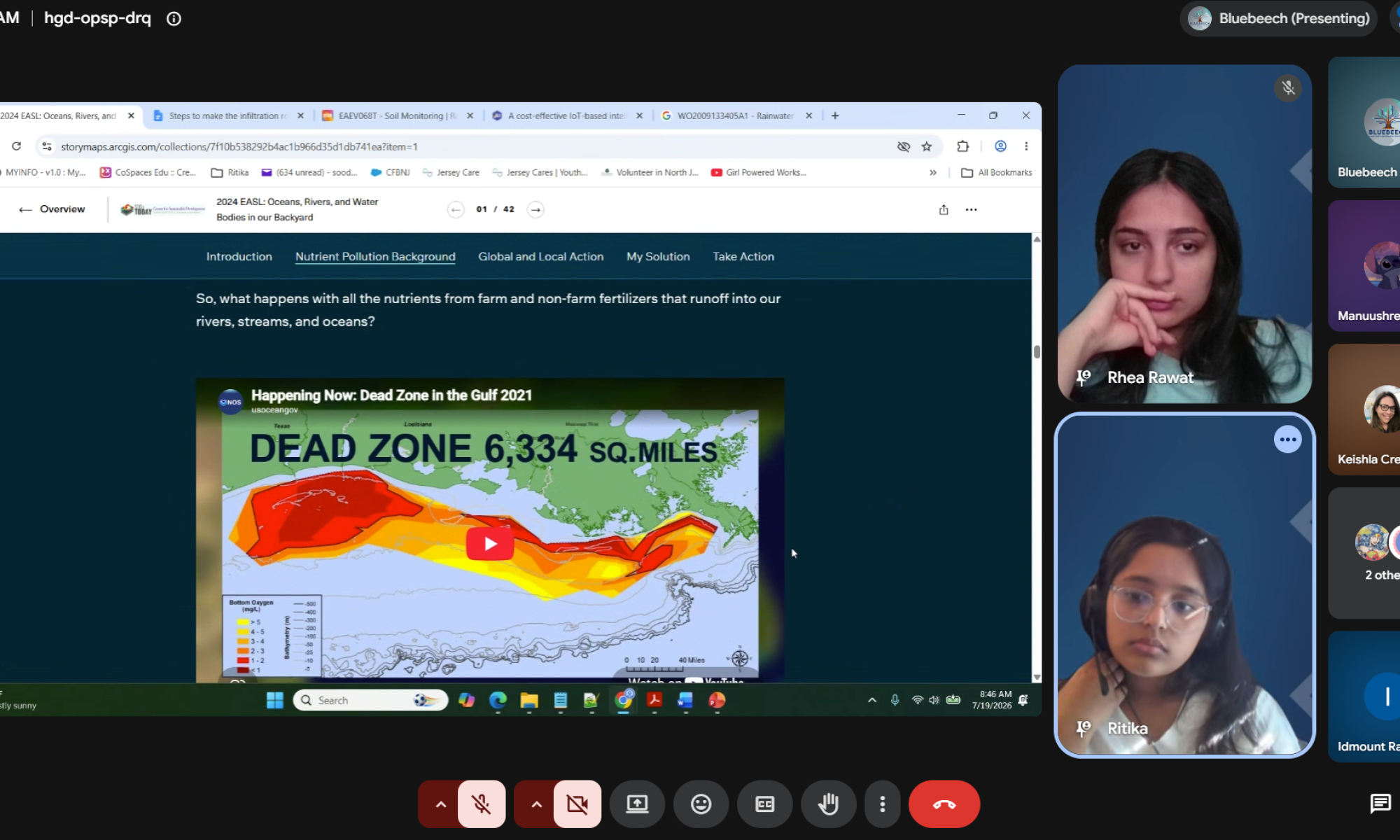Screen dimensions: 1400x840
Task: Toggle the muted microphone button
Action: click(482, 804)
